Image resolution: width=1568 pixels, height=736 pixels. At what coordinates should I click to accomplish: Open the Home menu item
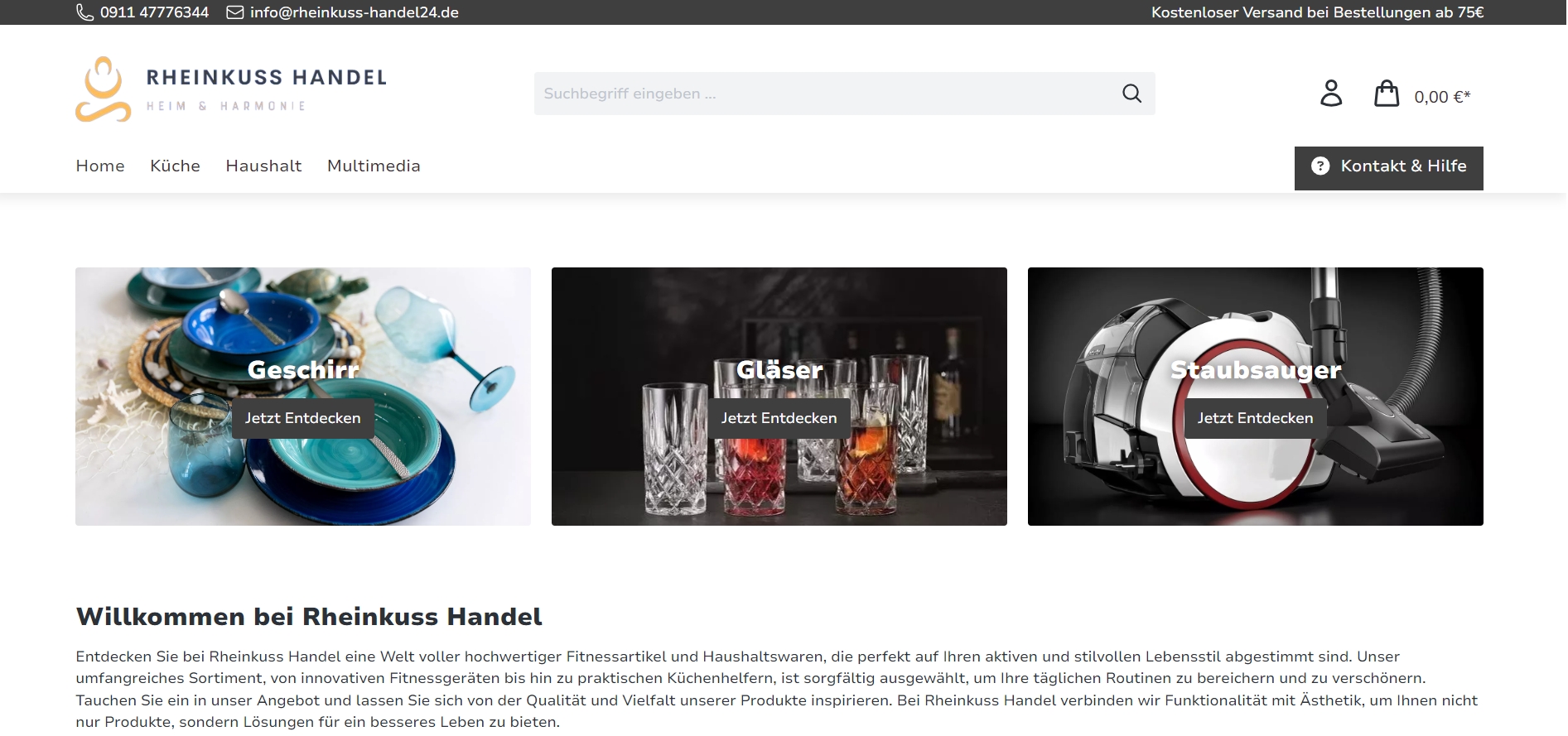click(100, 166)
